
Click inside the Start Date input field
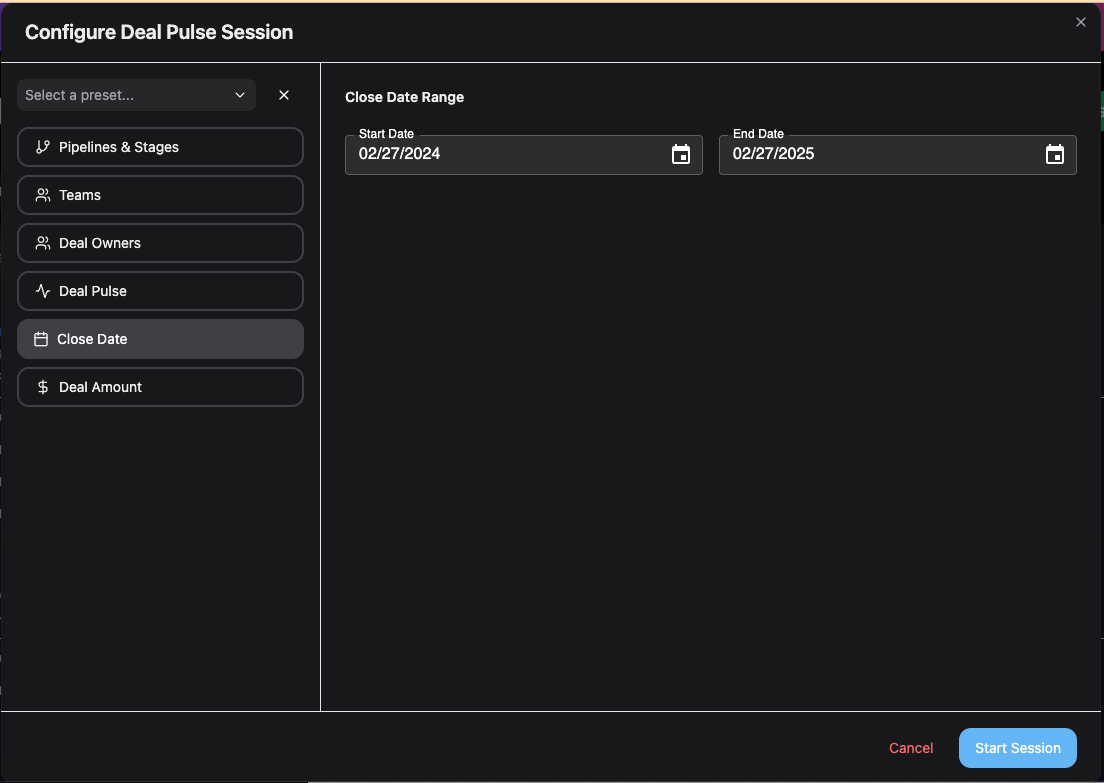500,154
